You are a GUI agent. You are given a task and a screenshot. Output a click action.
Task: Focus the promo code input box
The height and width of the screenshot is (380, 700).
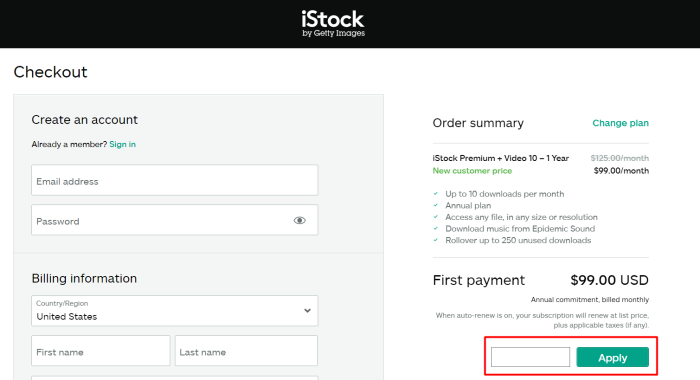click(530, 357)
